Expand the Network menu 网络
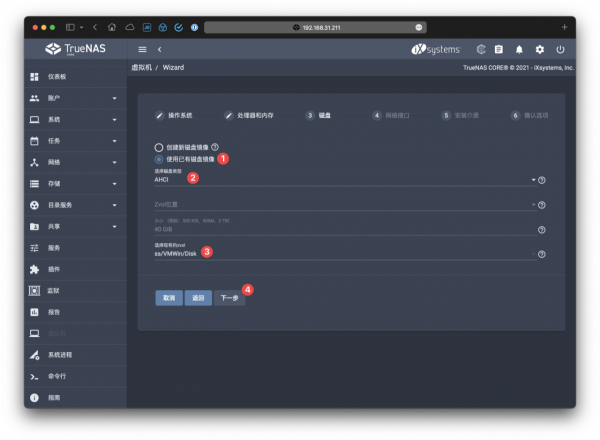600x440 pixels. click(x=75, y=163)
